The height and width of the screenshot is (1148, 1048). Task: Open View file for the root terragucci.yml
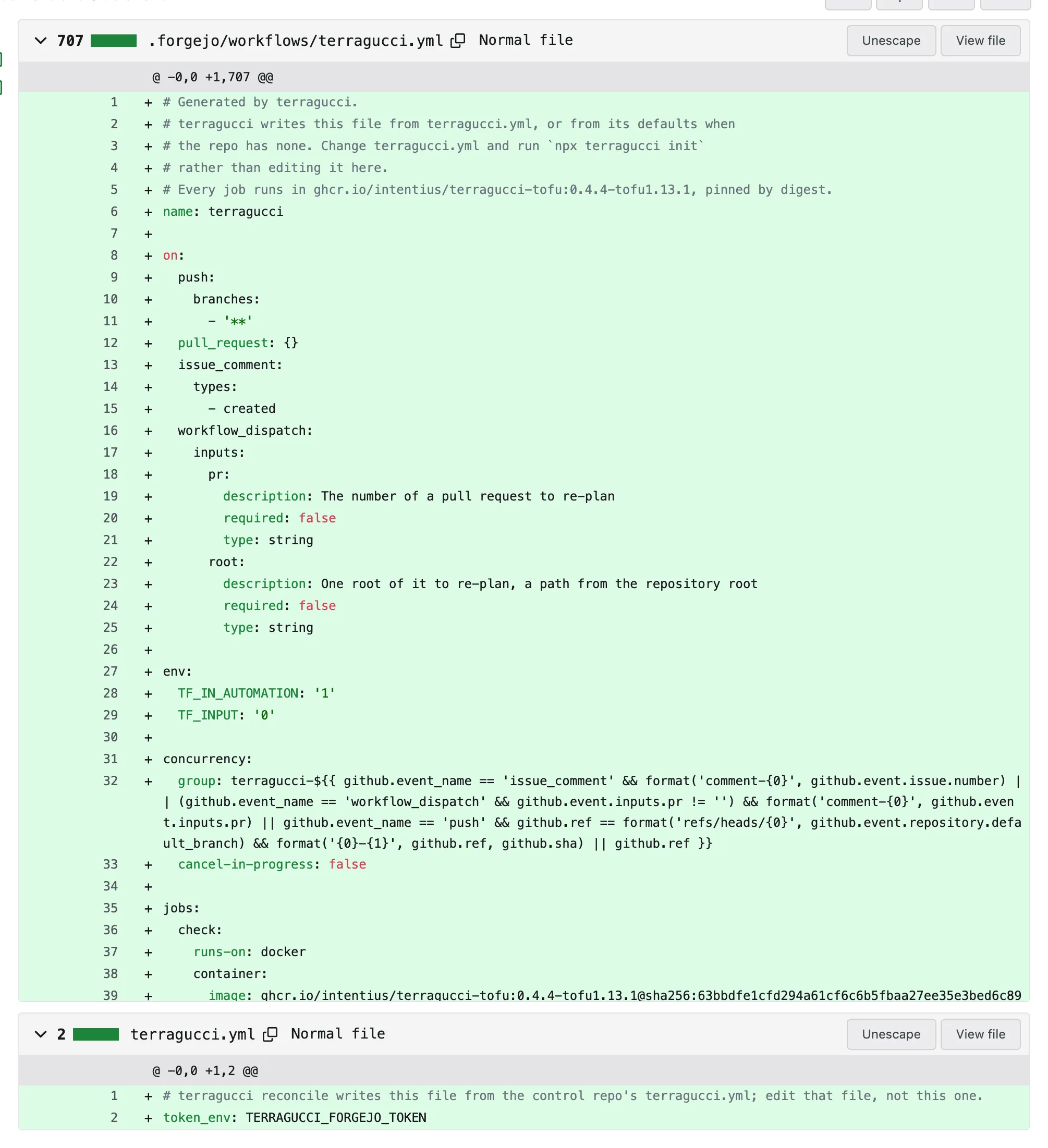pyautogui.click(x=980, y=1034)
